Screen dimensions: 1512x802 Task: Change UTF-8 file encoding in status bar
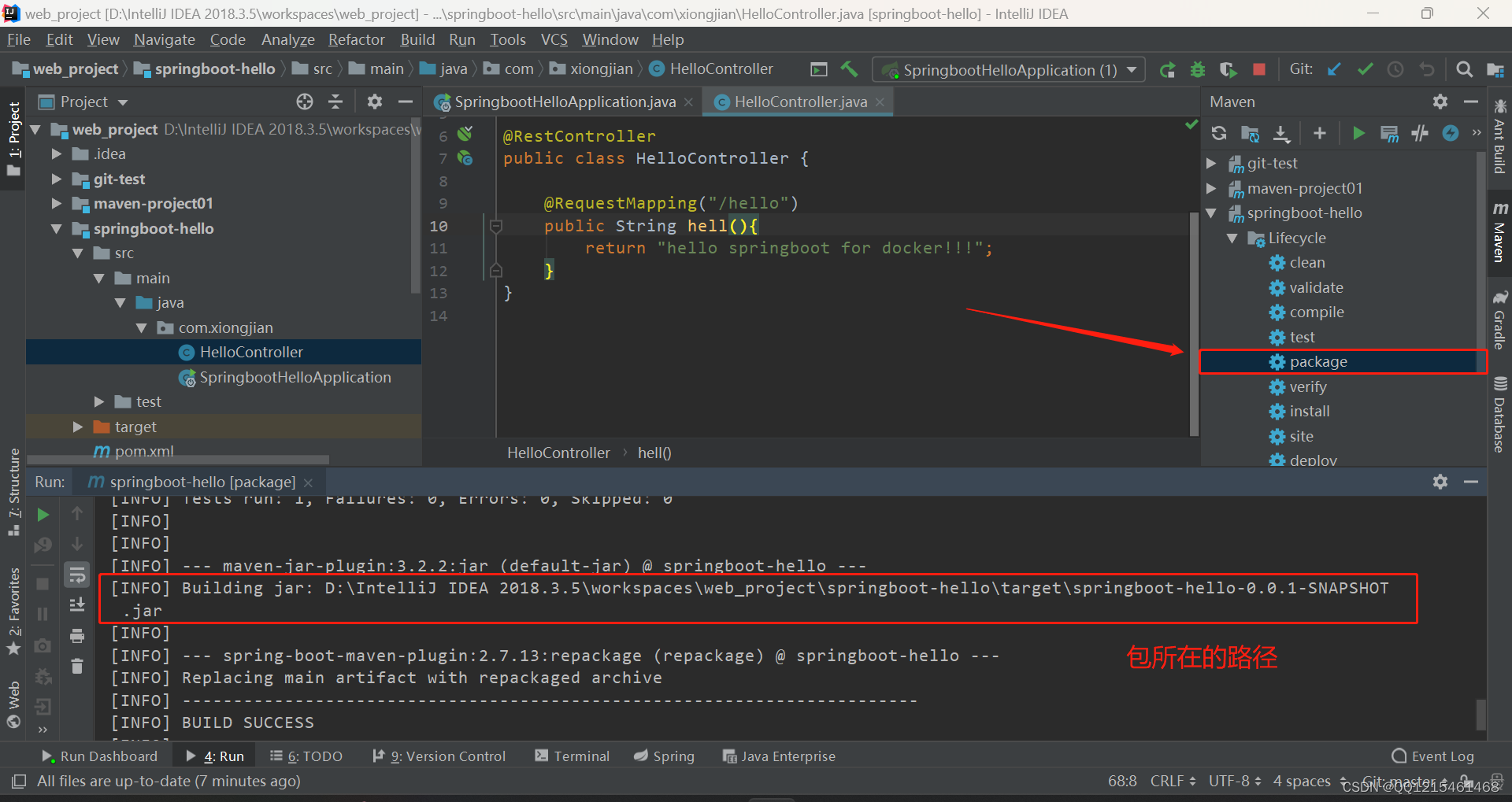tap(1235, 781)
